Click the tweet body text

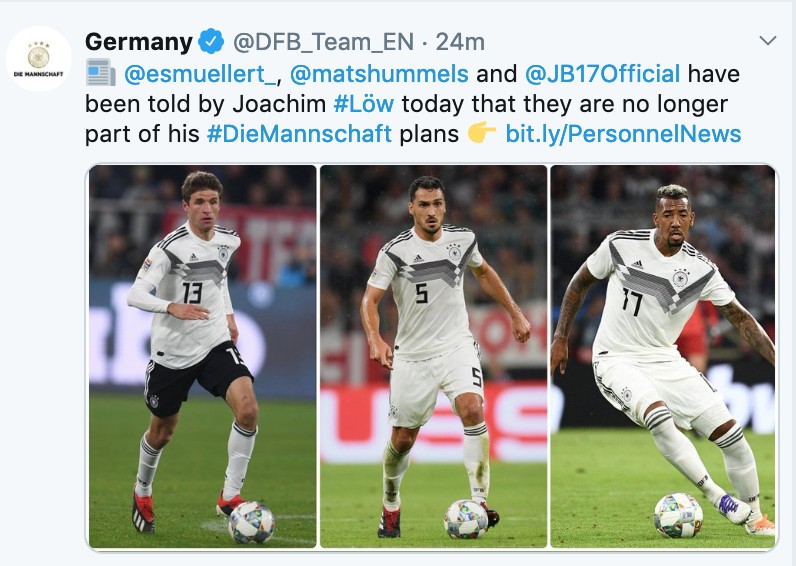pyautogui.click(x=413, y=104)
